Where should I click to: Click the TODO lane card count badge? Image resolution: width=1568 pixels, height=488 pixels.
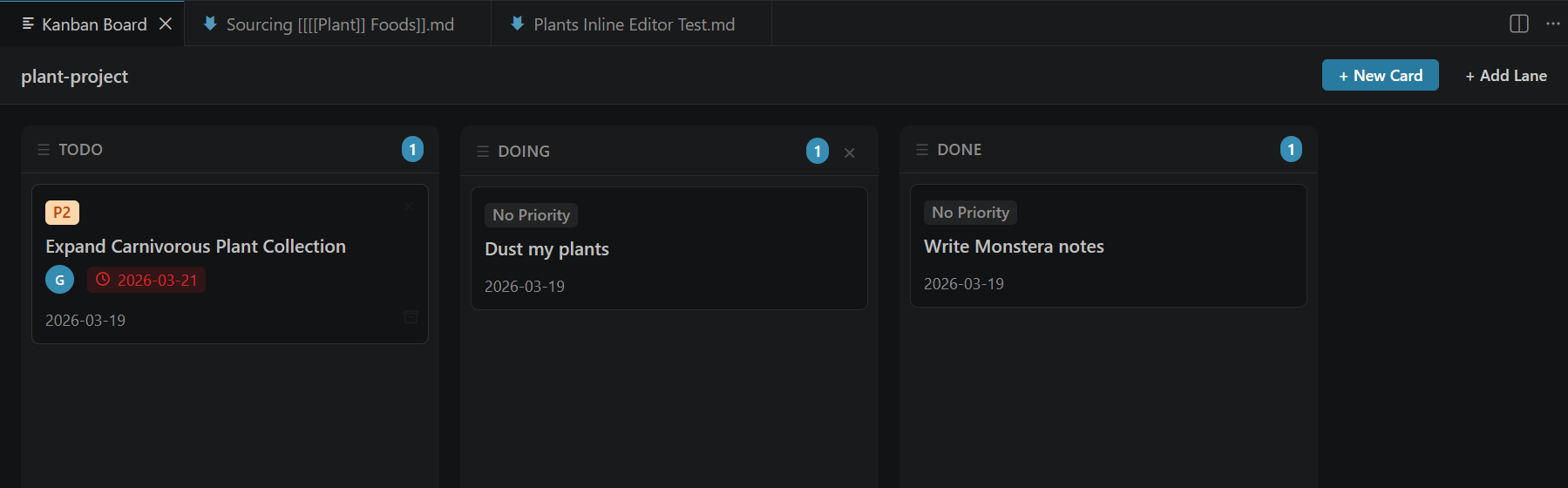tap(412, 150)
